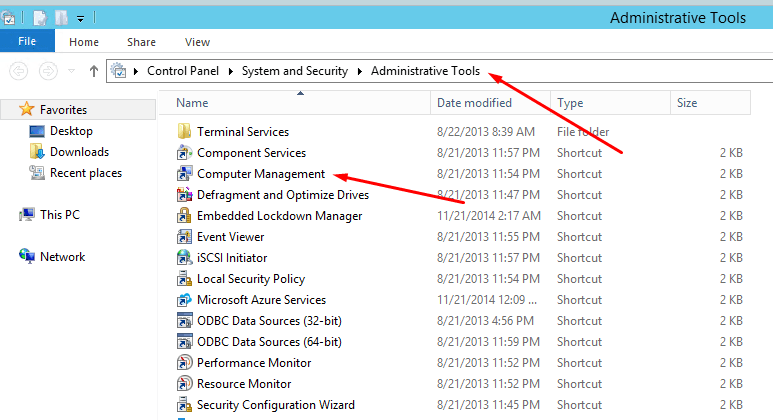
Task: Click the Network icon in the sidebar
Action: coord(27,256)
